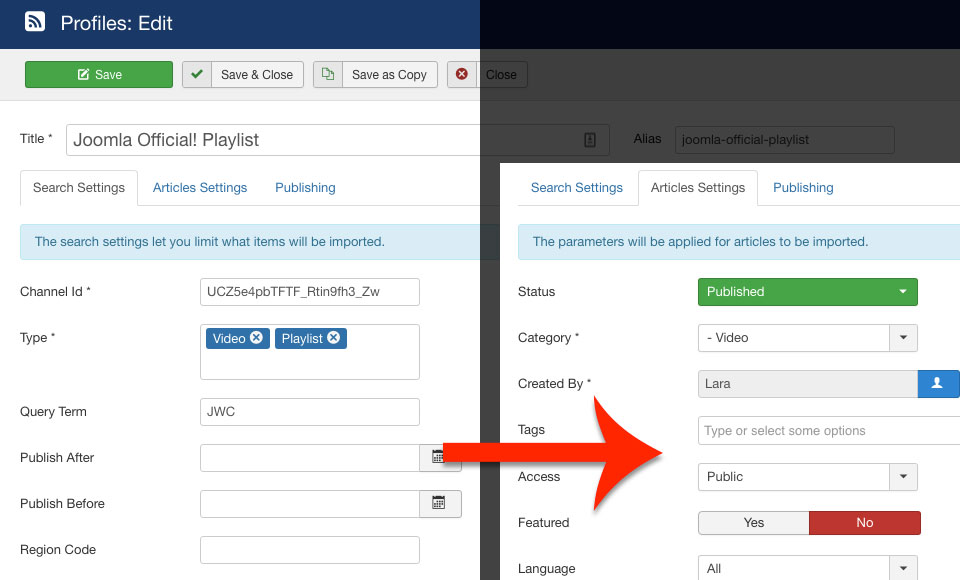Switch to the inactive blue Search Settings tab
This screenshot has width=960, height=580.
pyautogui.click(x=577, y=188)
